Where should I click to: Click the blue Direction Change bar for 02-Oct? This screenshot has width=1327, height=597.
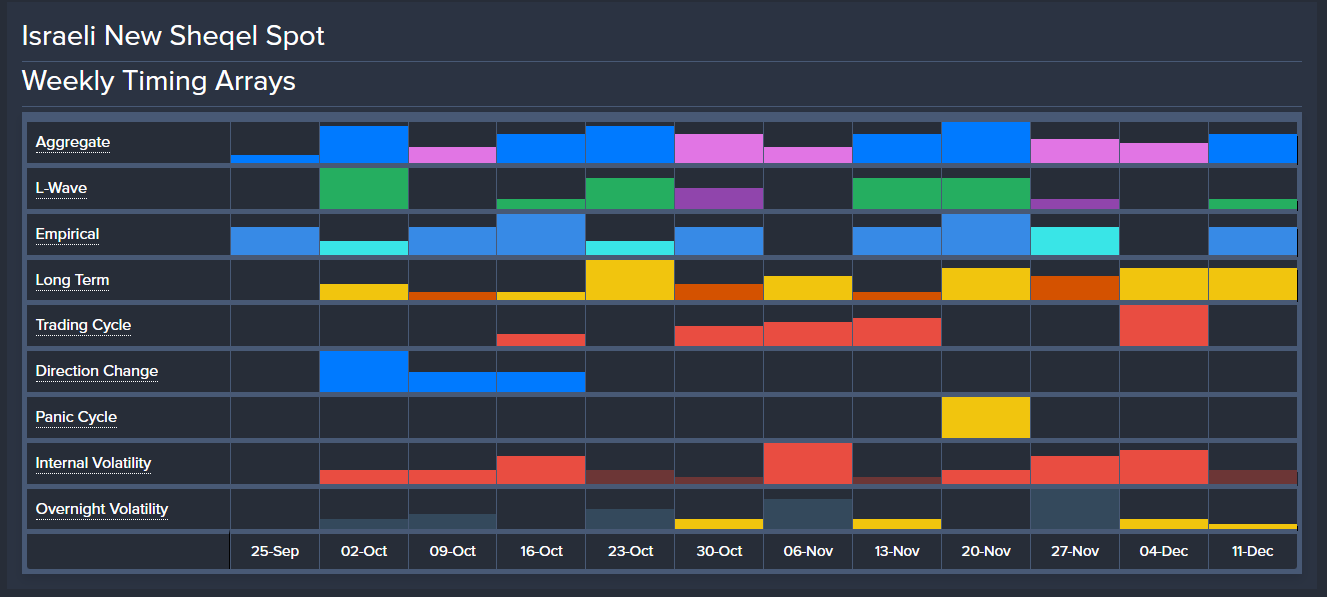[364, 371]
